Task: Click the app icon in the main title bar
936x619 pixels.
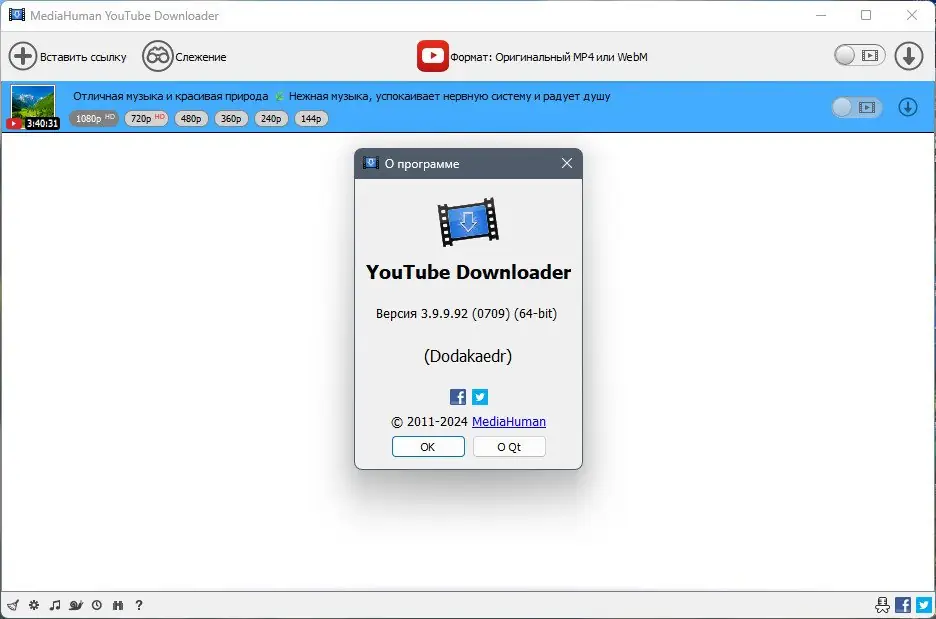Action: click(x=17, y=15)
